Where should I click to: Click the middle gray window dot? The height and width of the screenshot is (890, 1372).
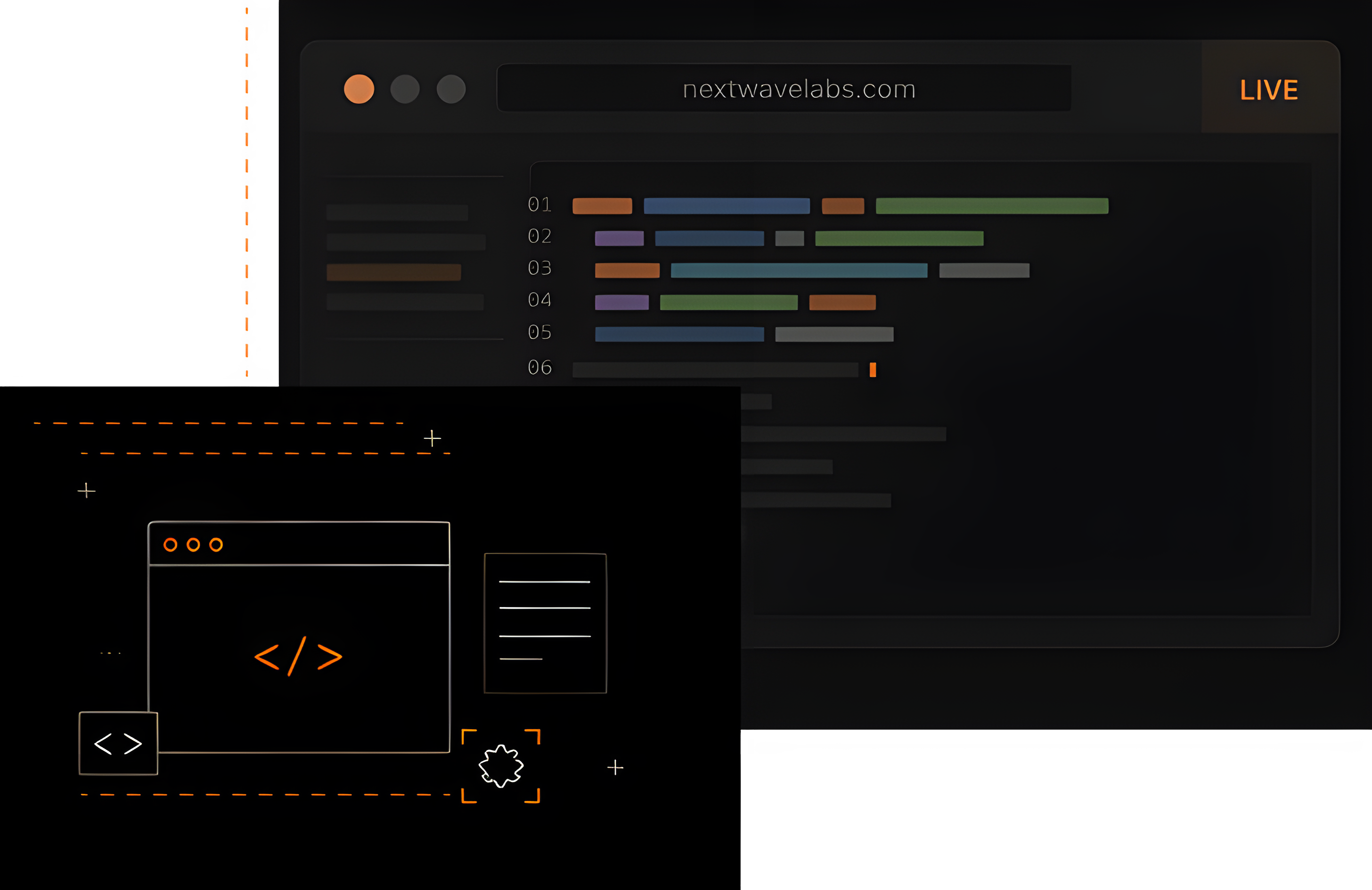tap(405, 89)
